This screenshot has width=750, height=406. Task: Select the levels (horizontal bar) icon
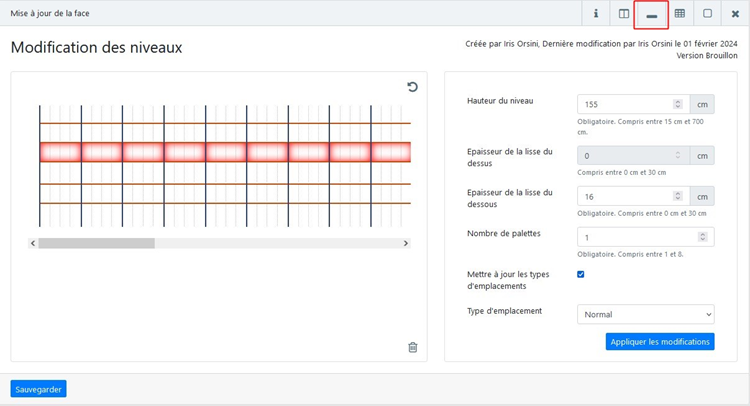(x=652, y=15)
